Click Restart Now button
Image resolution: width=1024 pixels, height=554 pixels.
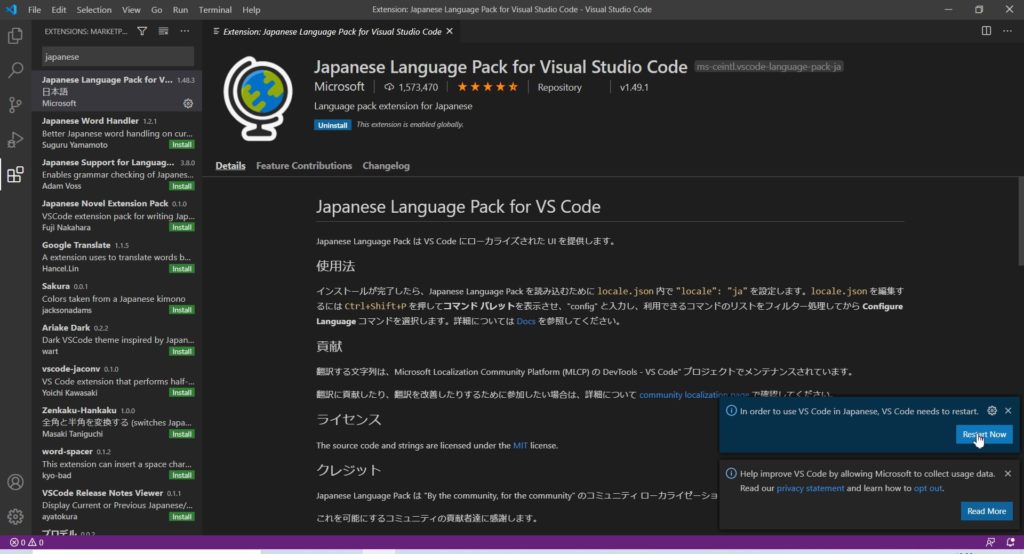pos(984,434)
